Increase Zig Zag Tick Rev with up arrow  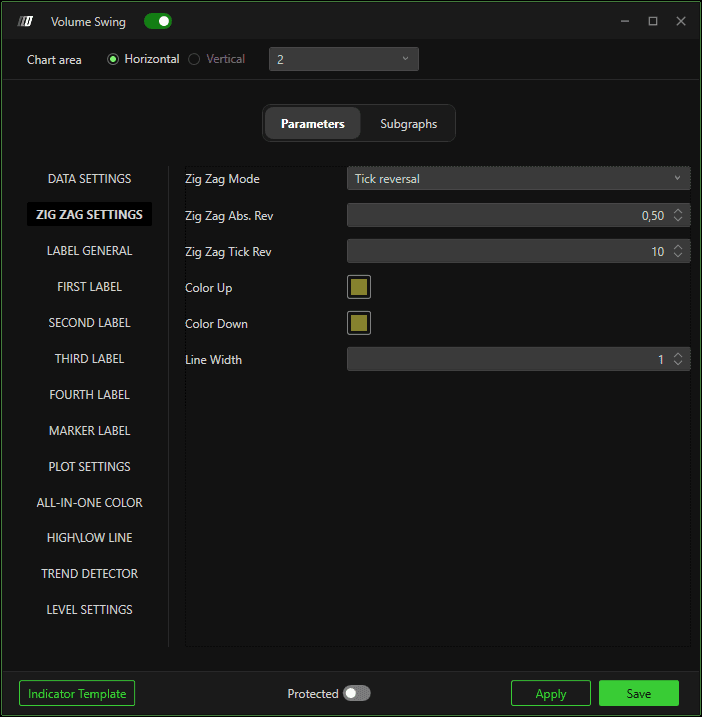tap(678, 247)
